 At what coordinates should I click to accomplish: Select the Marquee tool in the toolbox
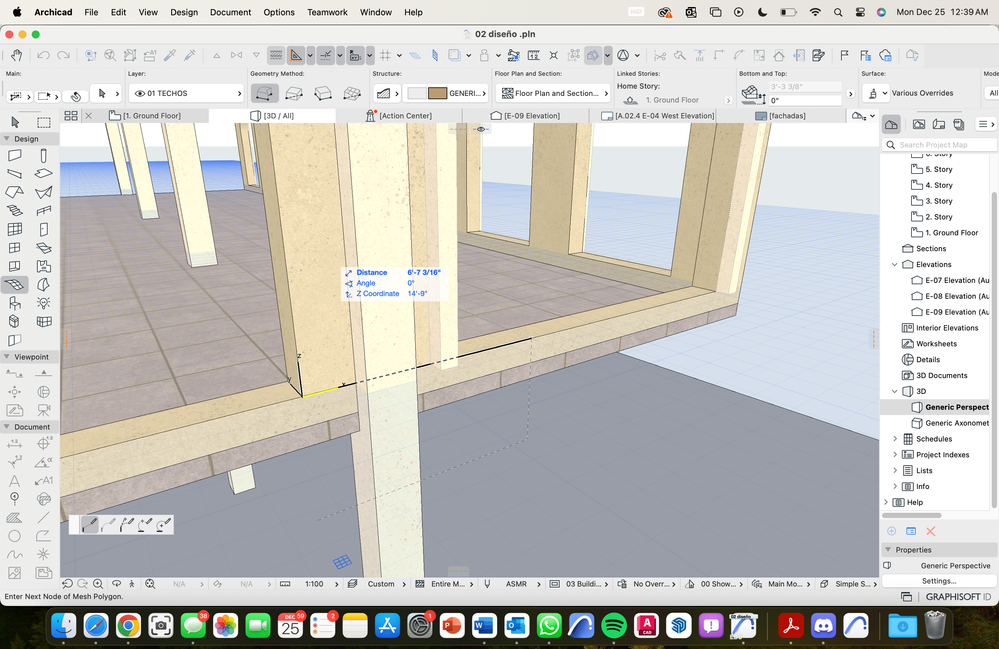pyautogui.click(x=44, y=122)
